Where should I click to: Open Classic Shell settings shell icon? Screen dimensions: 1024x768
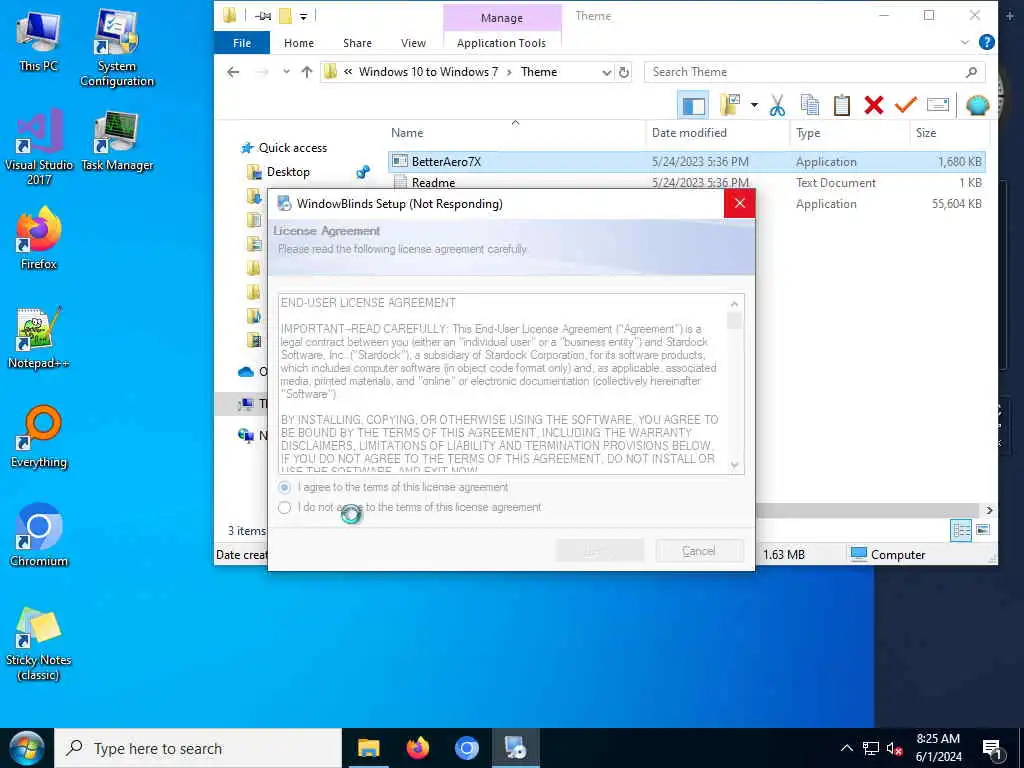point(977,105)
